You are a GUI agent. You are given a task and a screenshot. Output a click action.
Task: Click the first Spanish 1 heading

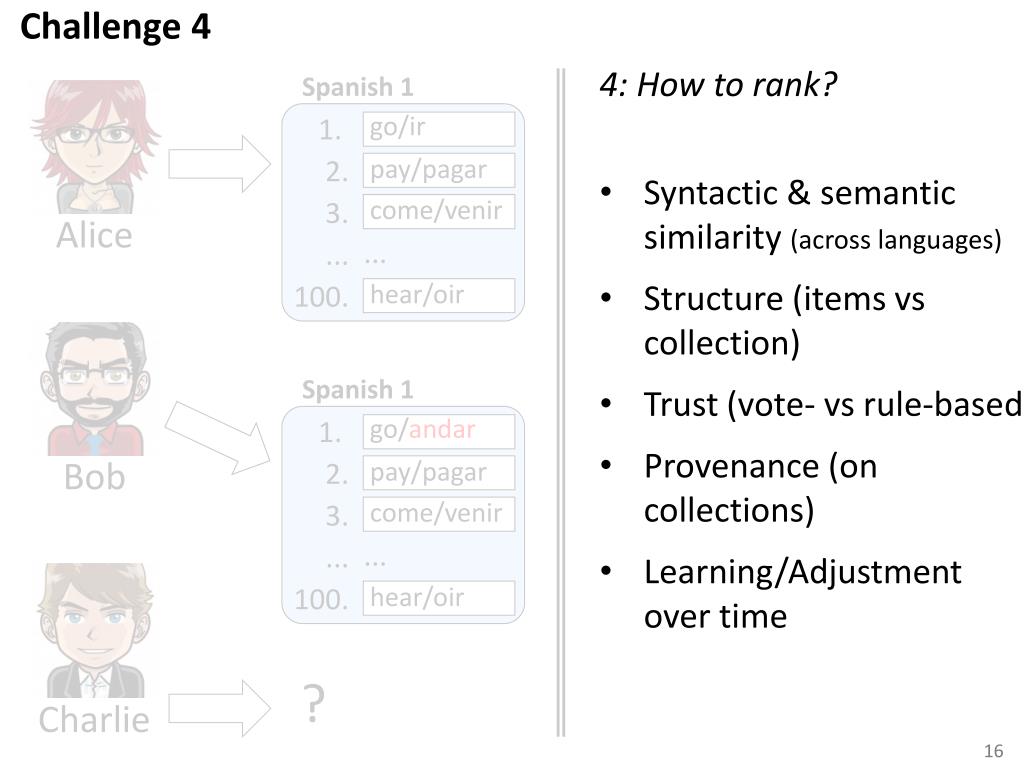(357, 87)
